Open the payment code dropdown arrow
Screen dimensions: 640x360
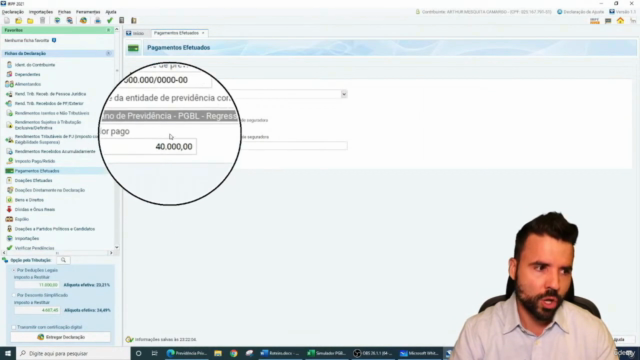click(344, 94)
